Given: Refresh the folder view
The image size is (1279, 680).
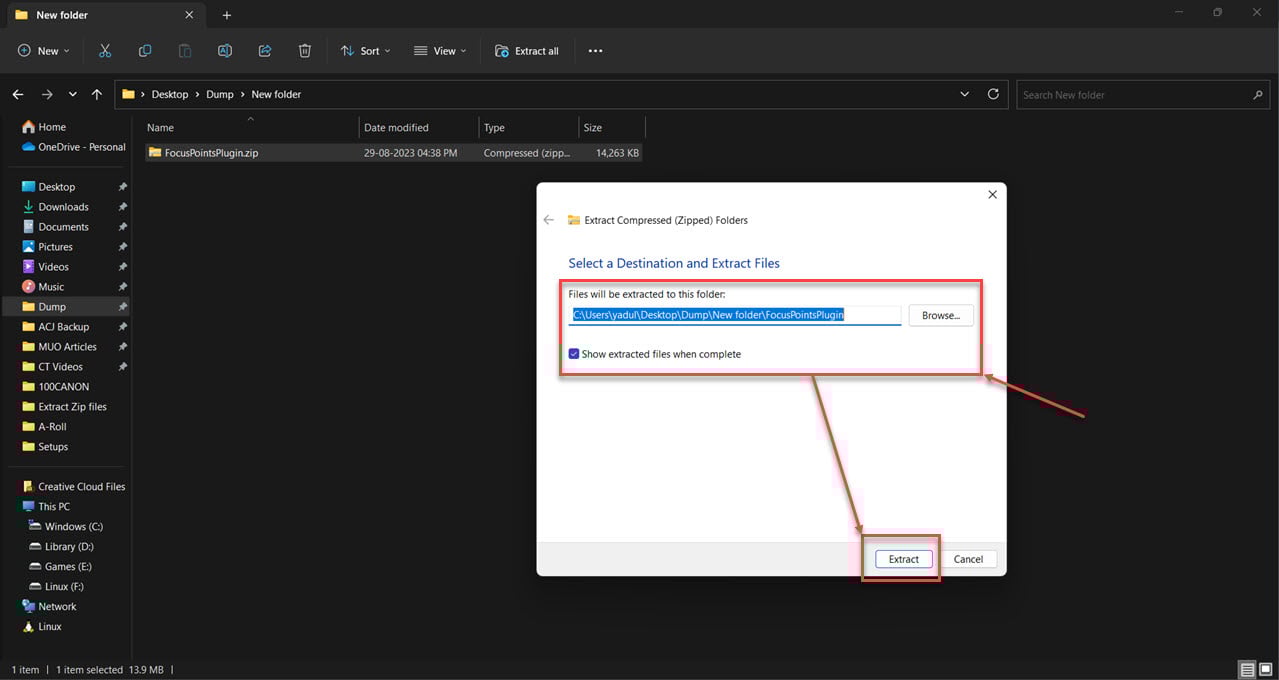Looking at the screenshot, I should pos(993,94).
